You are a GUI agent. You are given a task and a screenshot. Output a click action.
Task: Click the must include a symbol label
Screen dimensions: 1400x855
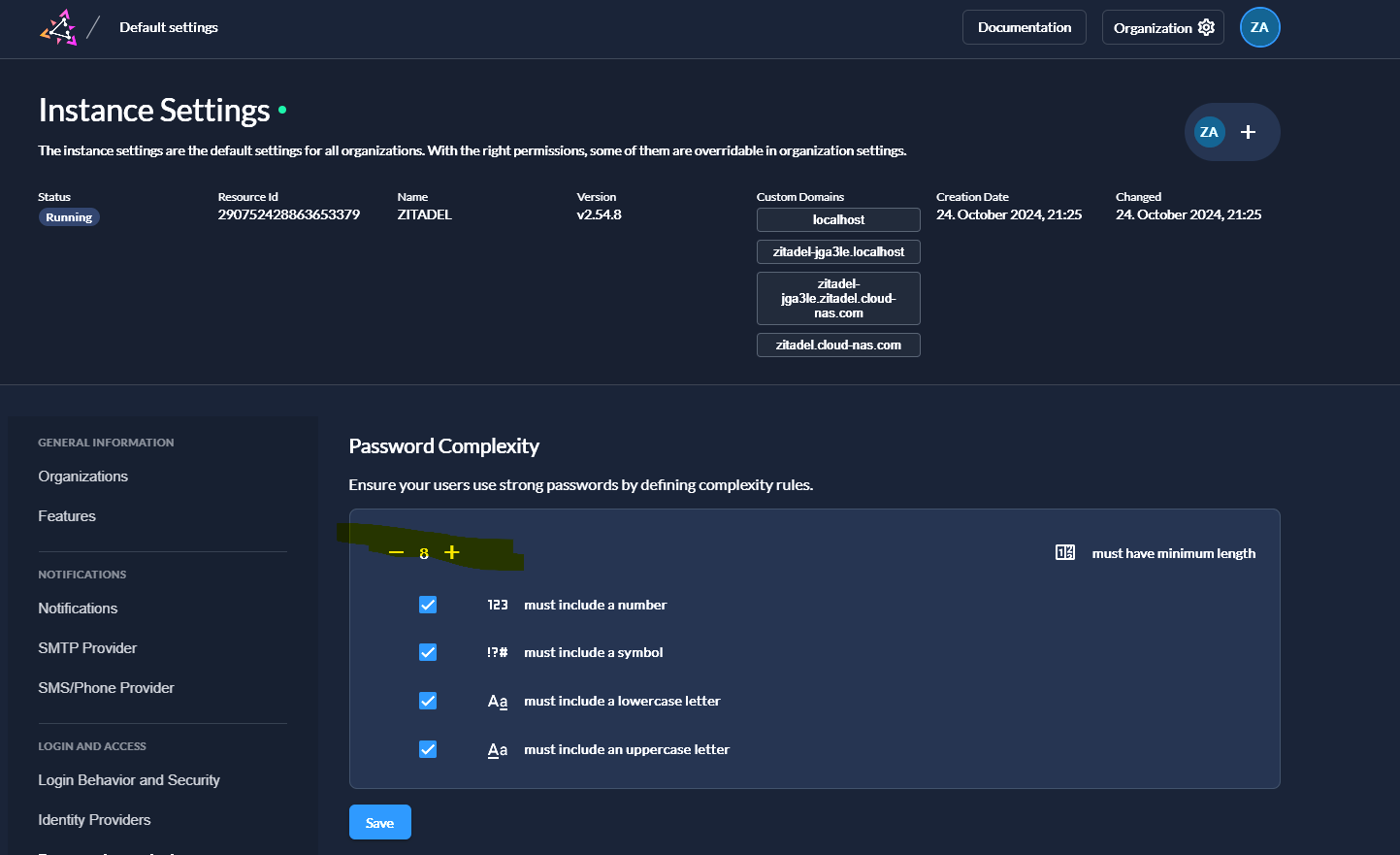click(594, 652)
